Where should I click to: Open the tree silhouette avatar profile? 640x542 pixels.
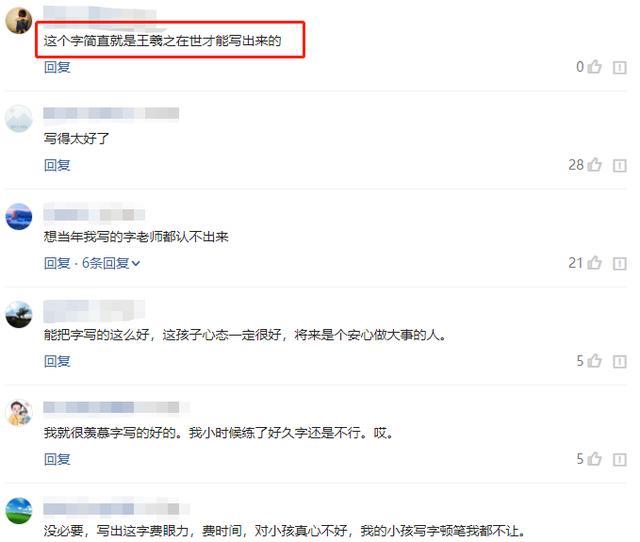[x=18, y=314]
